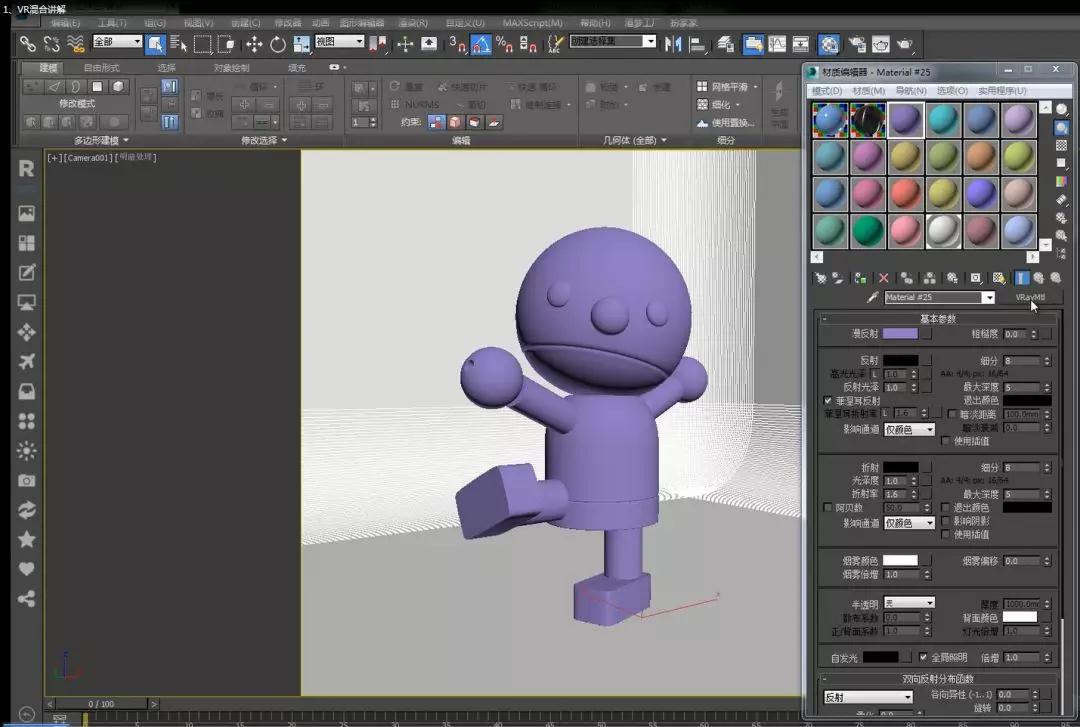Switch to the 对象绘制 ribbon tab
The width and height of the screenshot is (1080, 727).
point(231,68)
